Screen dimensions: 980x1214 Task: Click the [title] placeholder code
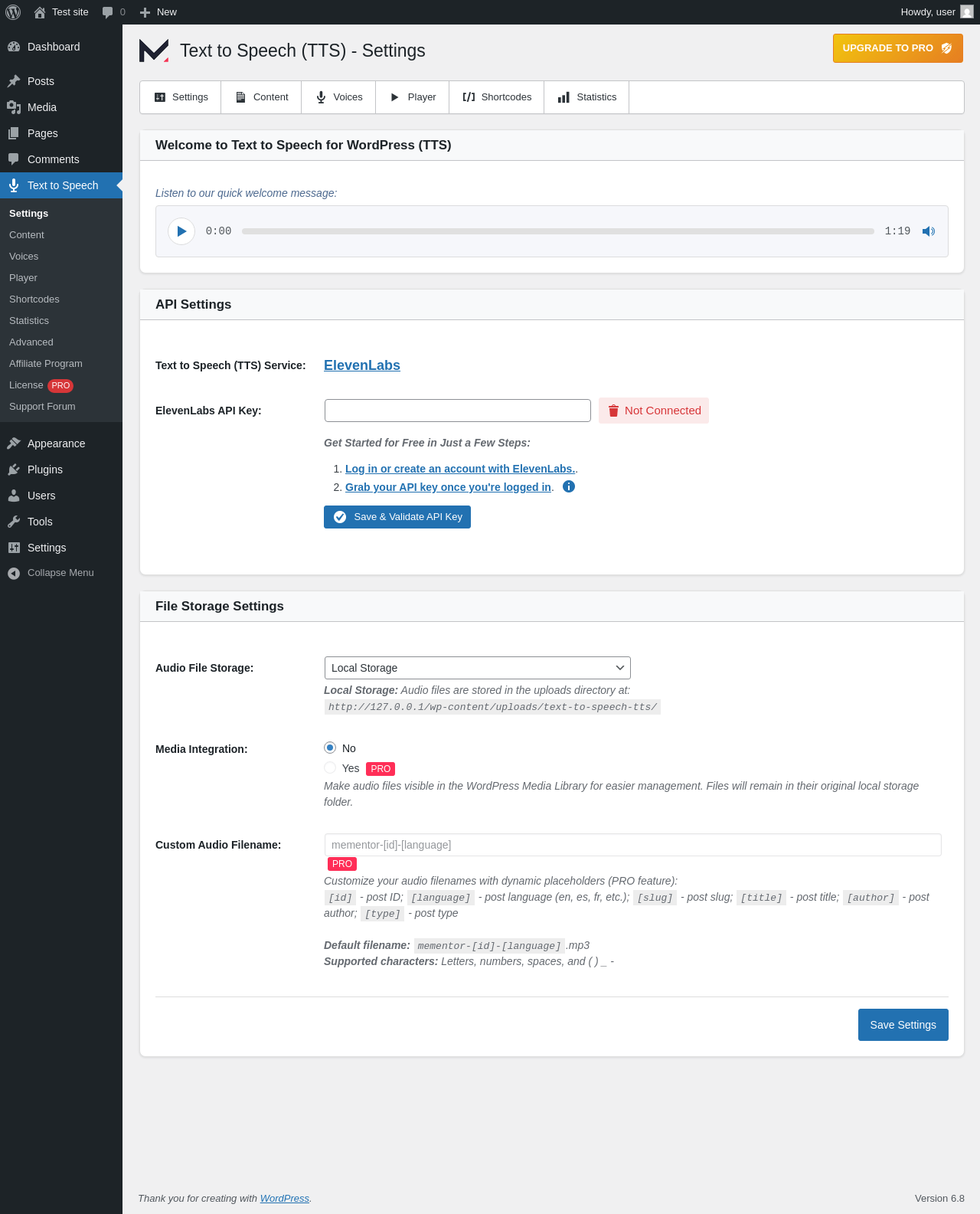(762, 898)
